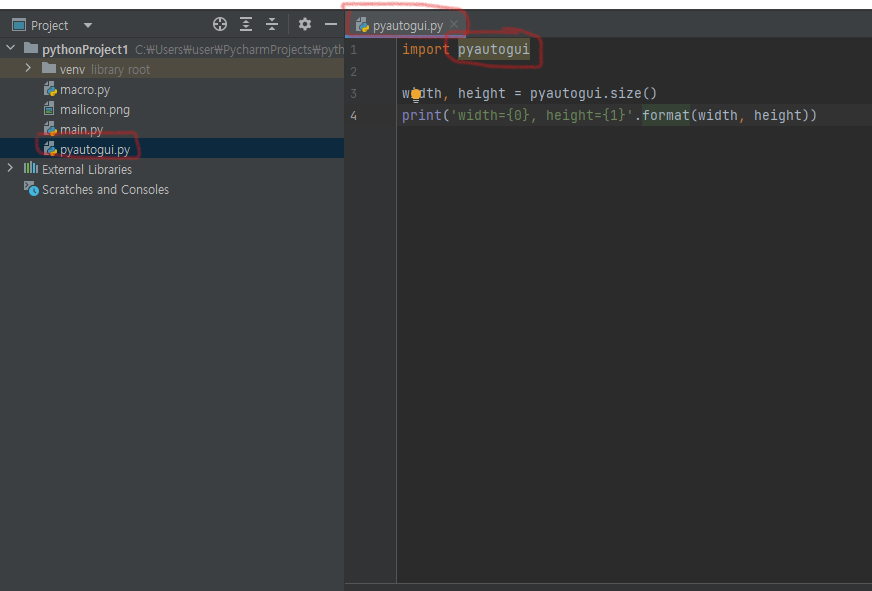Hide the Project panel with minus icon
The height and width of the screenshot is (591, 872).
point(331,24)
